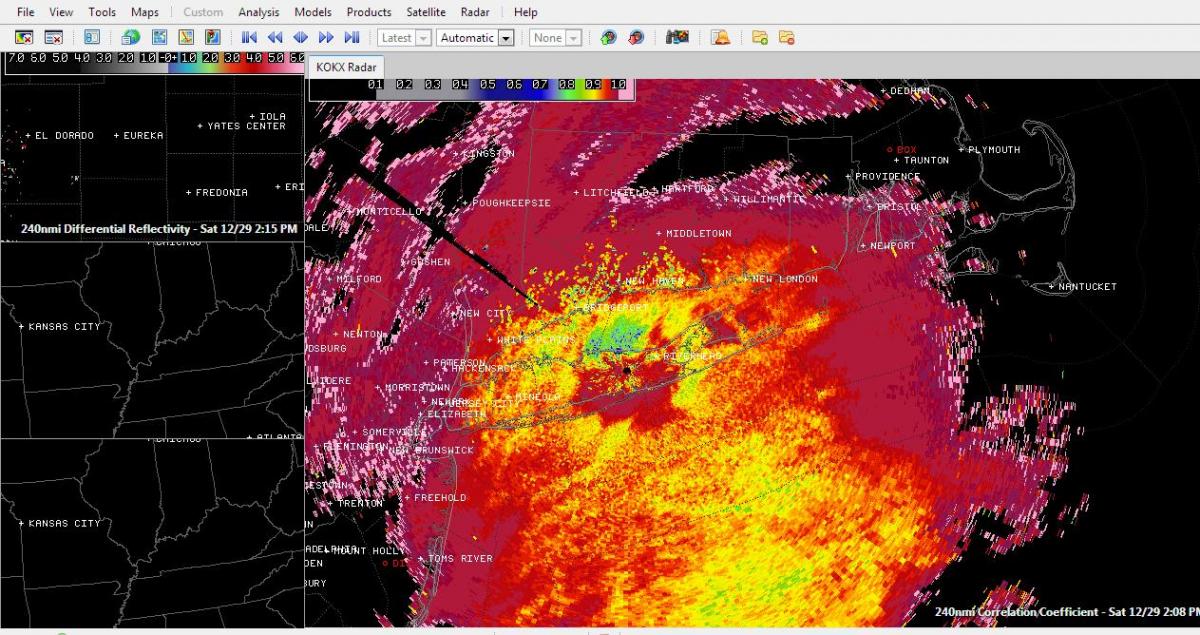
Task: Click the FREEHOLD label on radar map
Action: coord(440,498)
